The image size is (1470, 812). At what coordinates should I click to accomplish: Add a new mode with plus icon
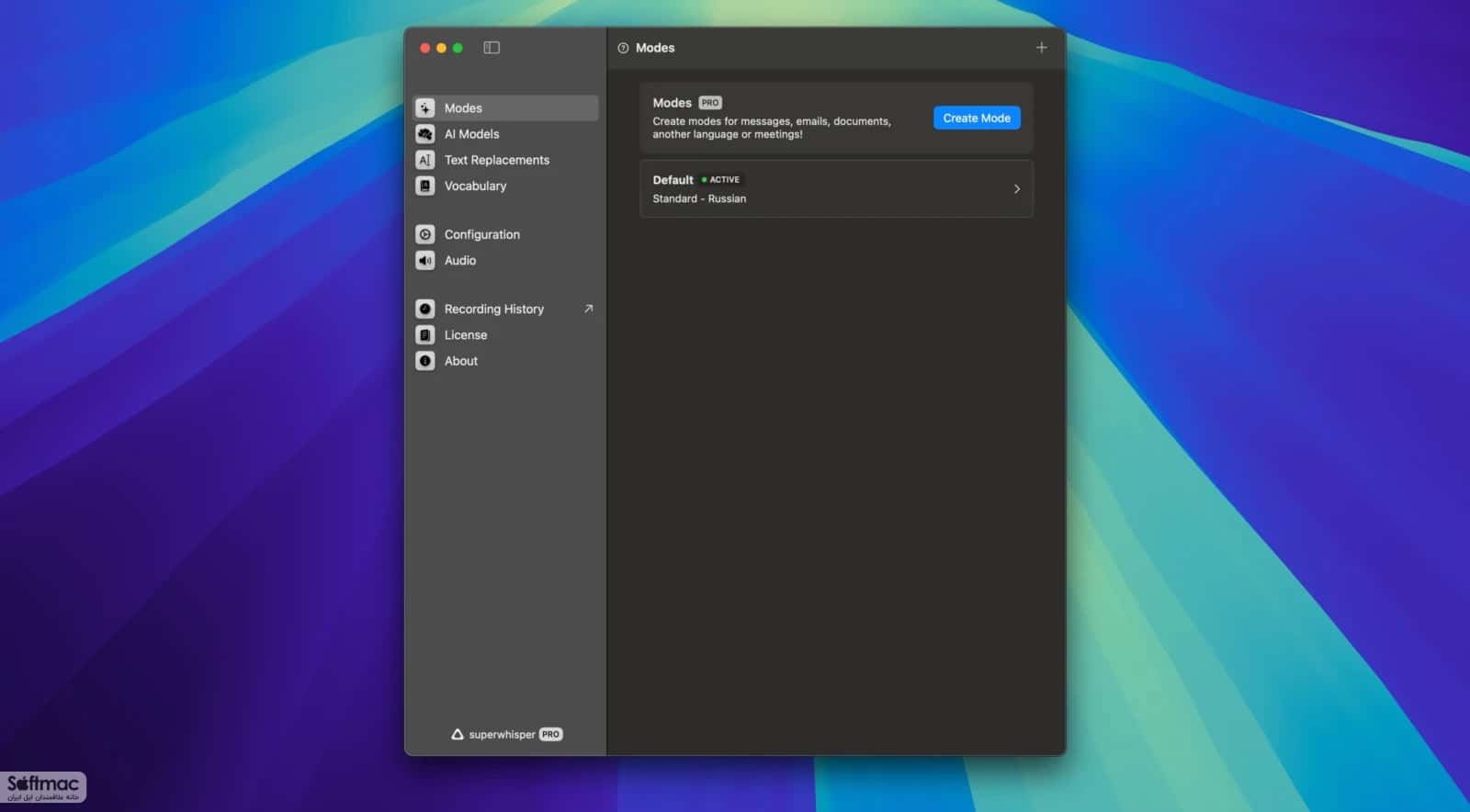coord(1041,48)
